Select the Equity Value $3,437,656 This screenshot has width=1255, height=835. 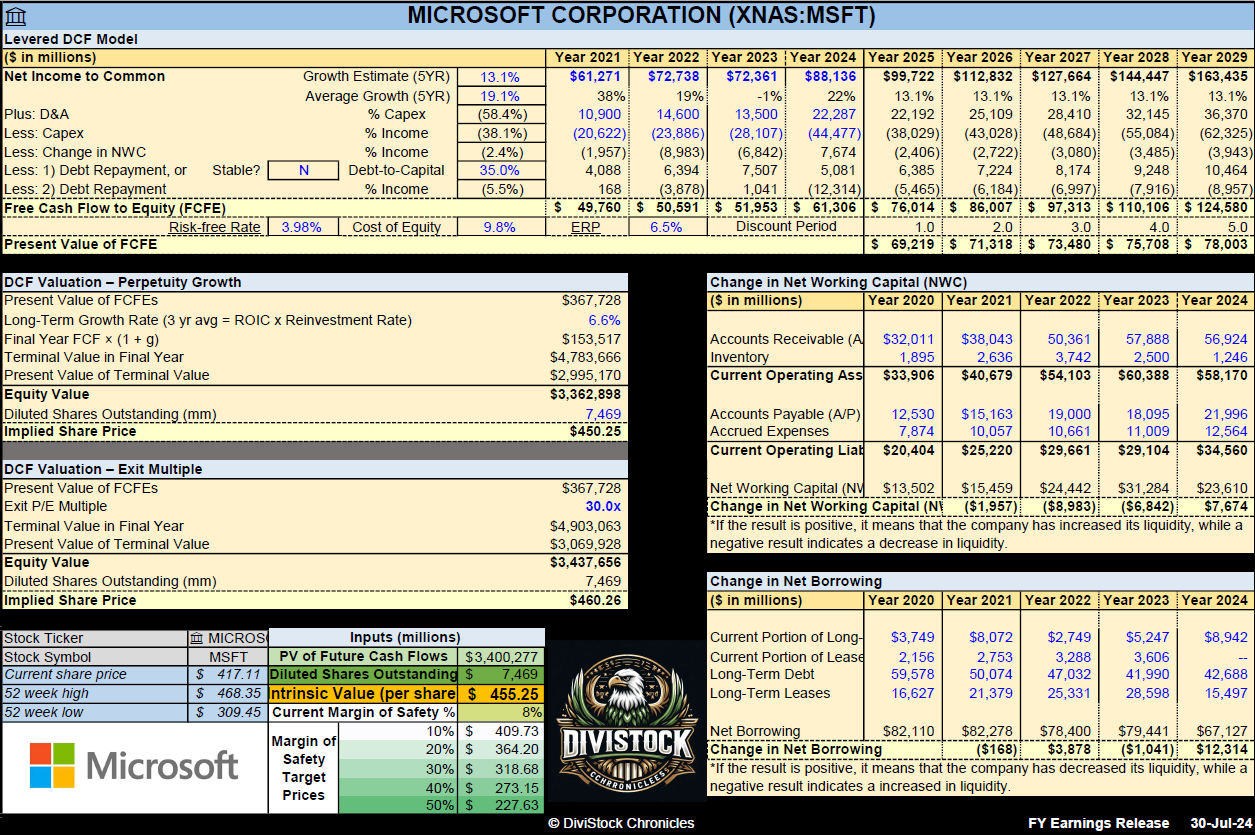pos(585,563)
